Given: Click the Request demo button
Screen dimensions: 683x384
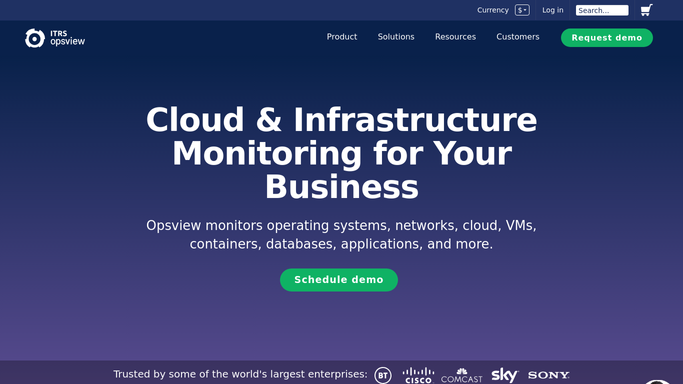Looking at the screenshot, I should pos(607,38).
